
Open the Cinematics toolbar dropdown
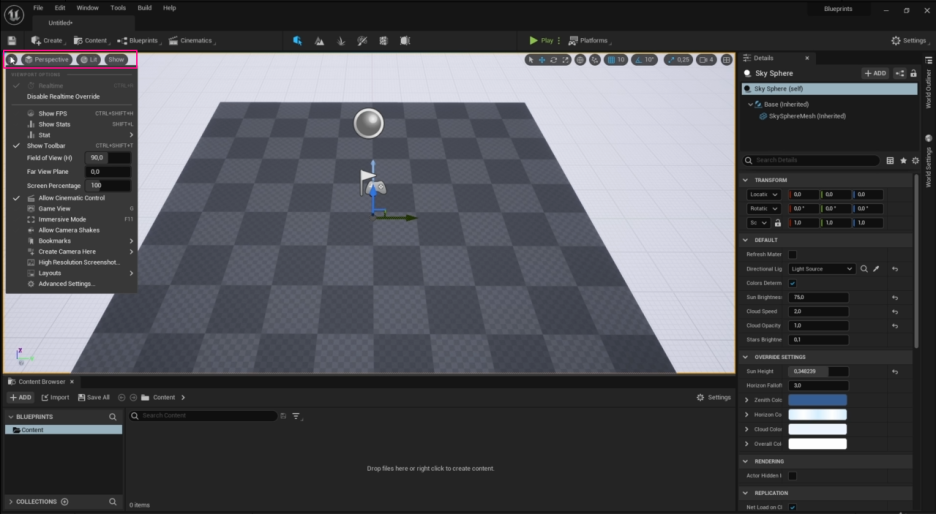coord(192,41)
